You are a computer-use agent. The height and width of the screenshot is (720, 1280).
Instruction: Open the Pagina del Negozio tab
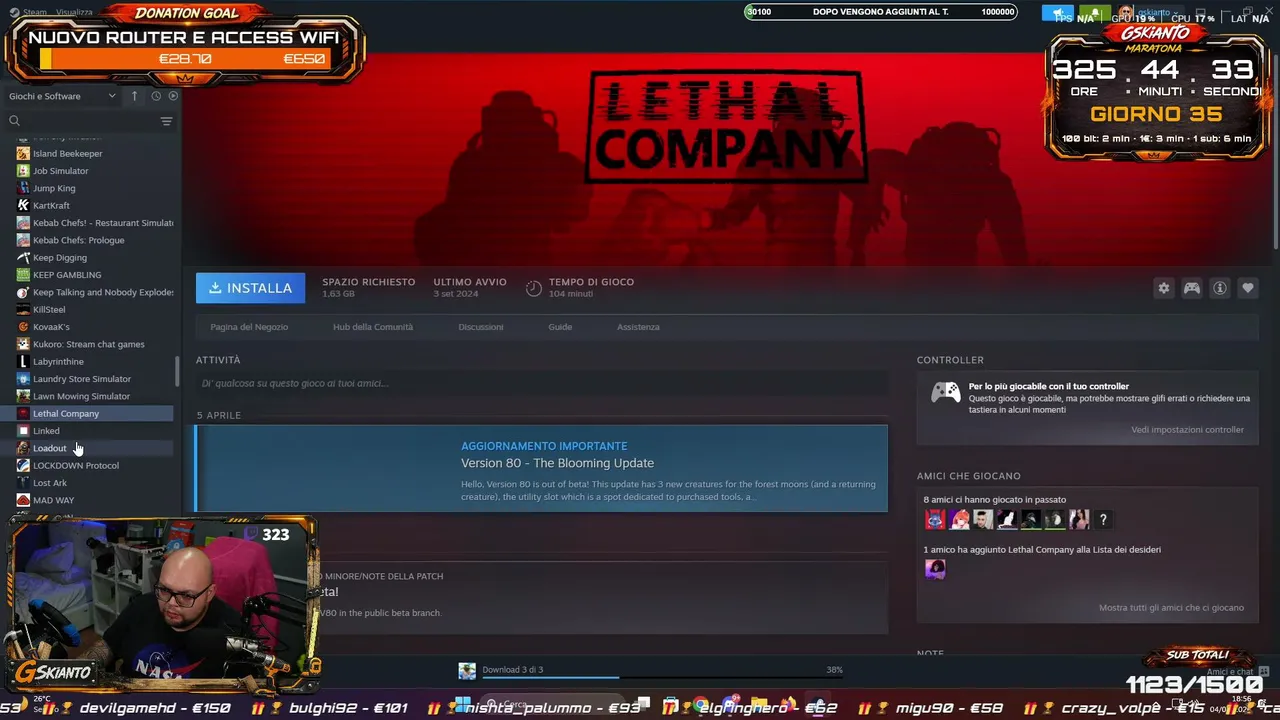(249, 327)
